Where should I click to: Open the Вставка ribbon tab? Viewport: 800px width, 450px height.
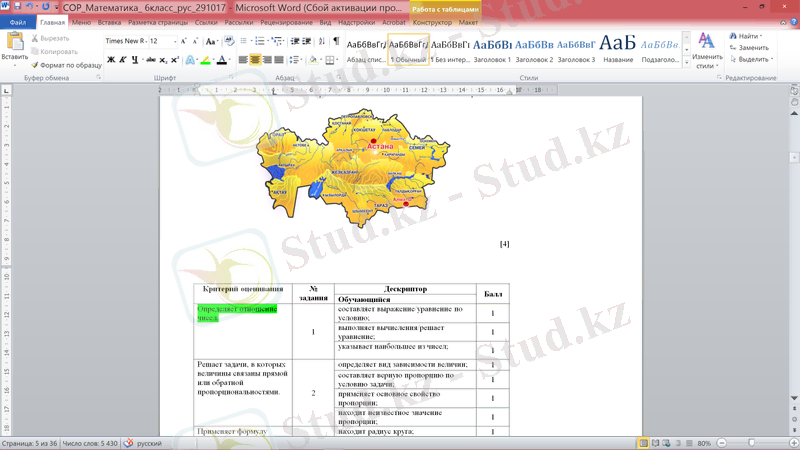tap(109, 22)
